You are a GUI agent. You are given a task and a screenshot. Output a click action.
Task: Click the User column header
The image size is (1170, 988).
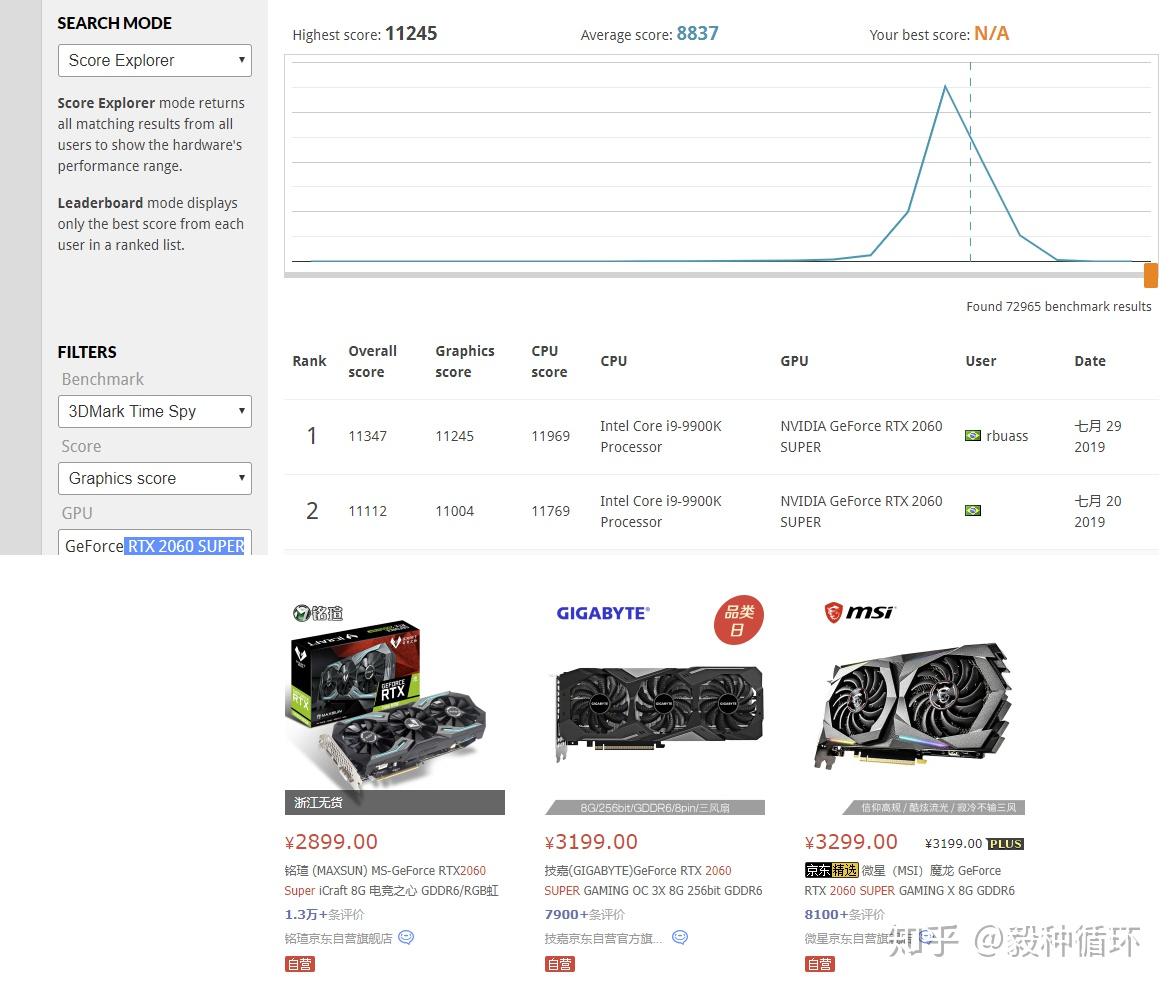pos(980,361)
